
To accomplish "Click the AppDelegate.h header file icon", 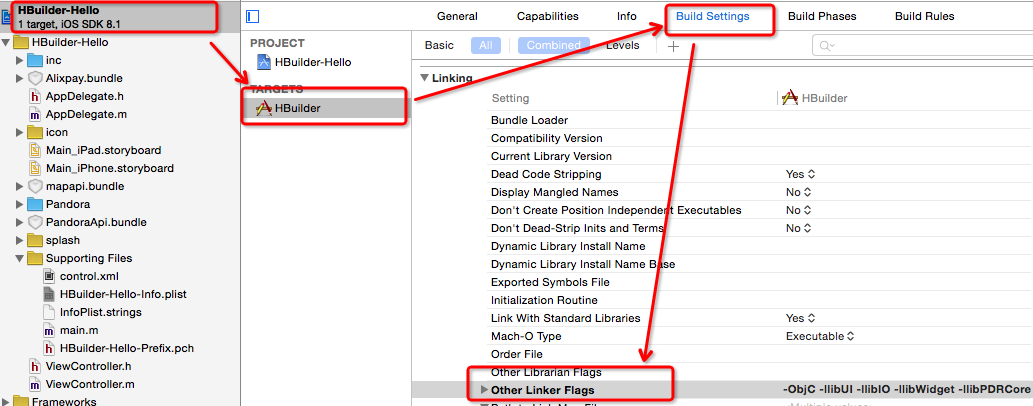I will [35, 96].
